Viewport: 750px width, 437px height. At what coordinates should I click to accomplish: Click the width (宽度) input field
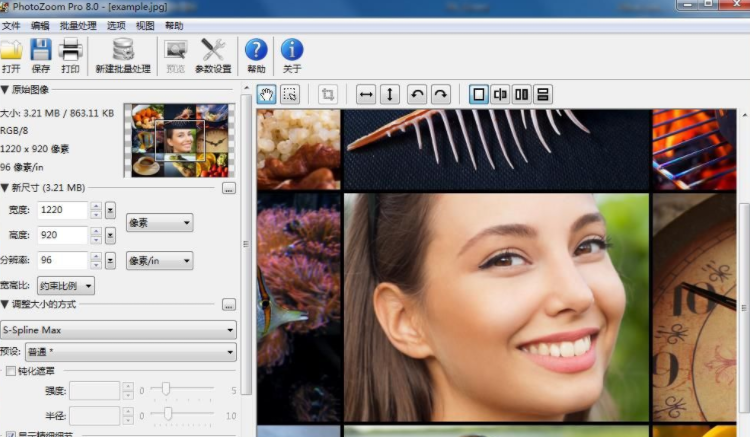(x=63, y=210)
